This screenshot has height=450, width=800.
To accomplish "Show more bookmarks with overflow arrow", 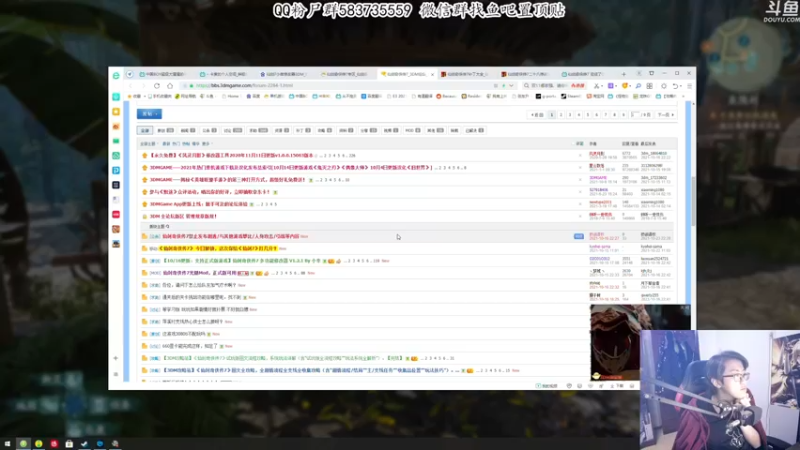I will (x=684, y=96).
